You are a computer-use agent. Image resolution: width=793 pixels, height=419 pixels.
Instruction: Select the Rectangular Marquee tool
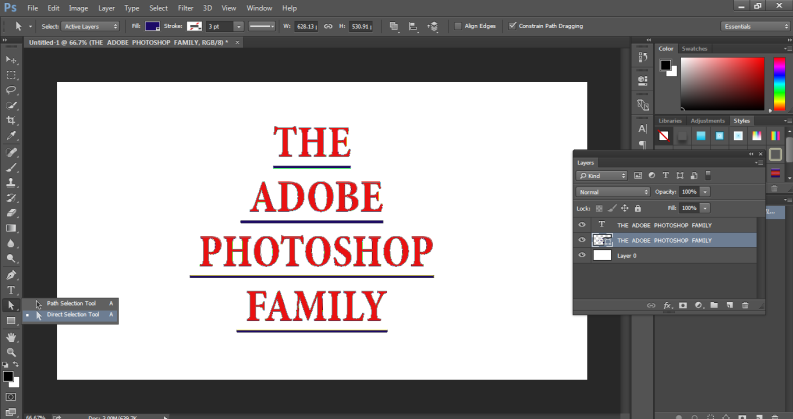11,75
